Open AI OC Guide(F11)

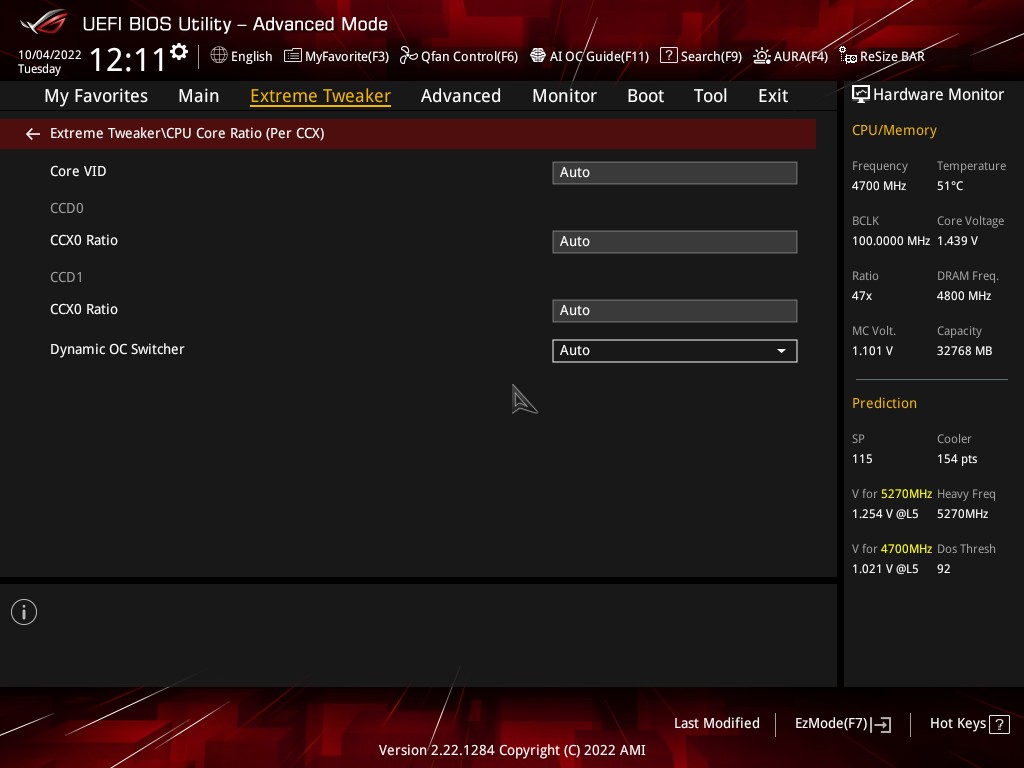(589, 56)
